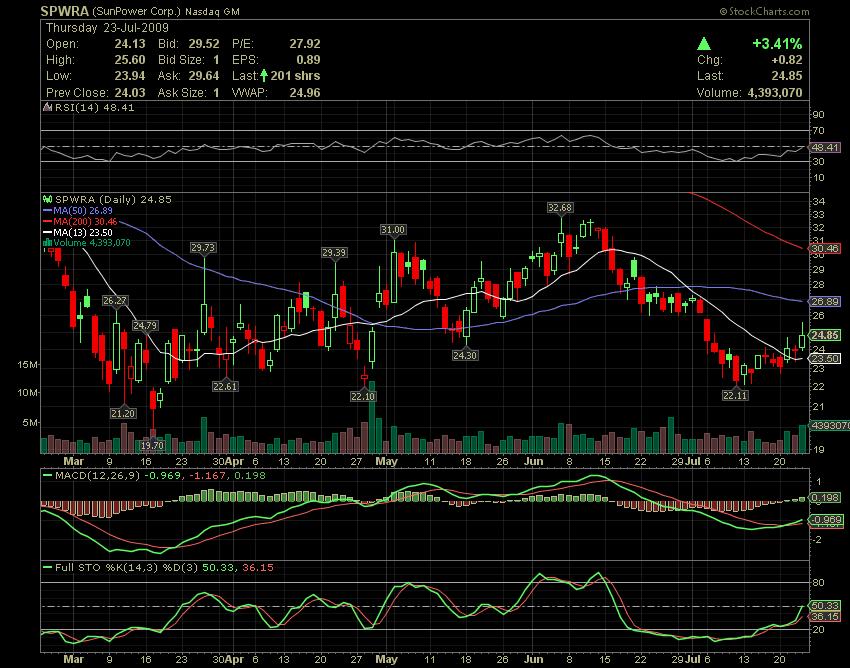Click the RSI axis tag 48.41
This screenshot has height=668, width=850.
(x=825, y=147)
